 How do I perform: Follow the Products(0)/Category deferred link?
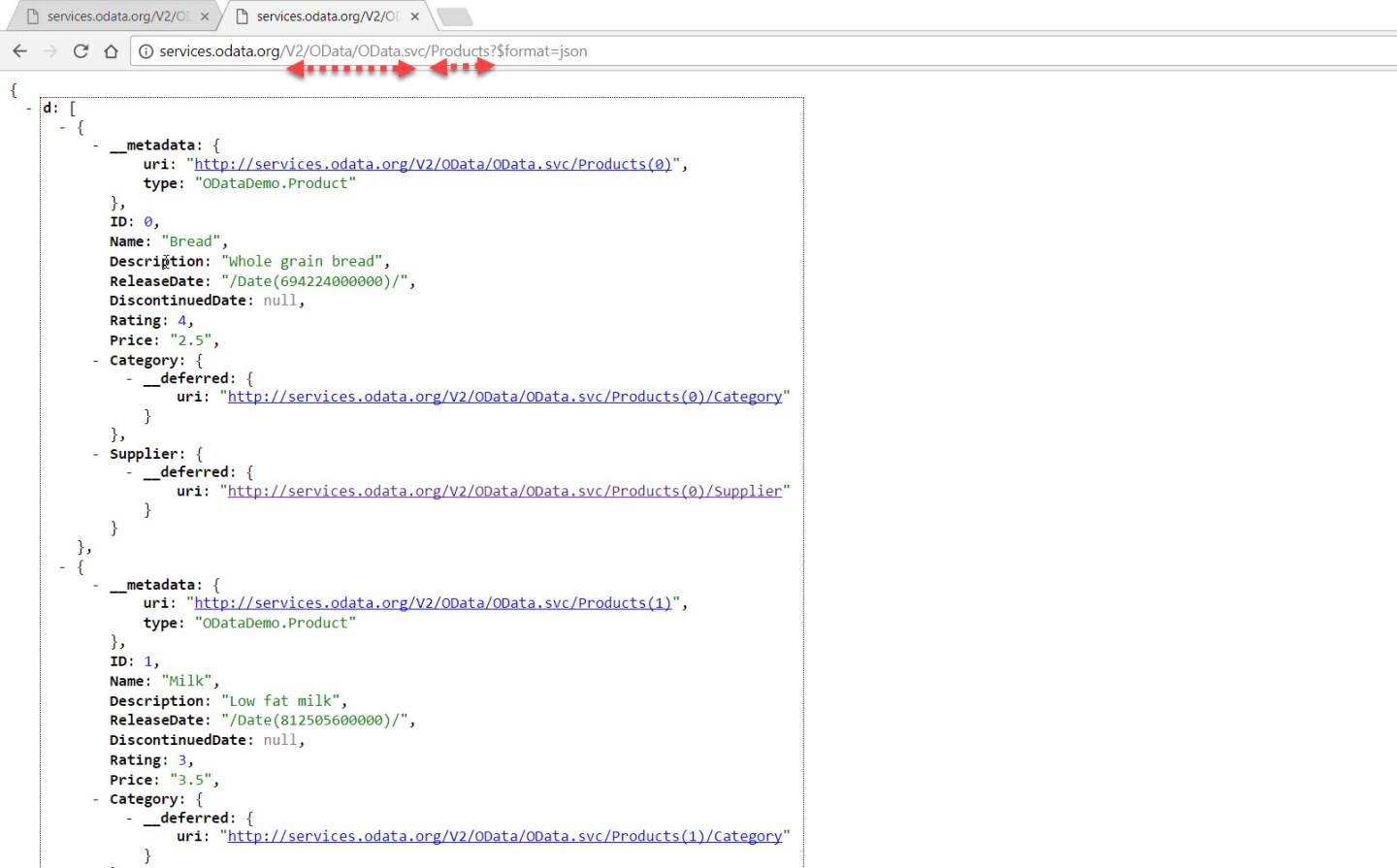[x=504, y=396]
